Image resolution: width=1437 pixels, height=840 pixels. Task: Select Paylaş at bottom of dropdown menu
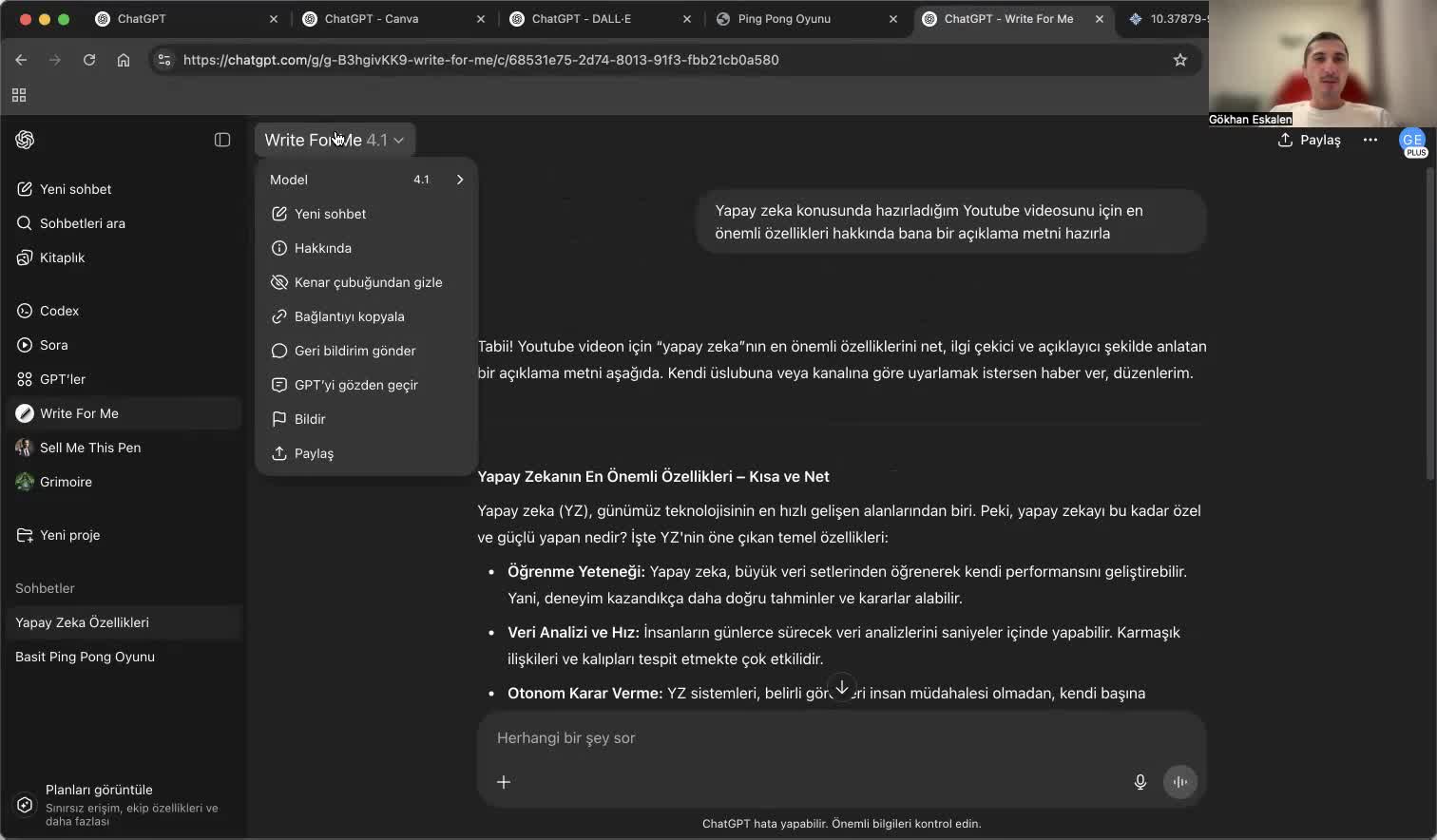[x=366, y=453]
